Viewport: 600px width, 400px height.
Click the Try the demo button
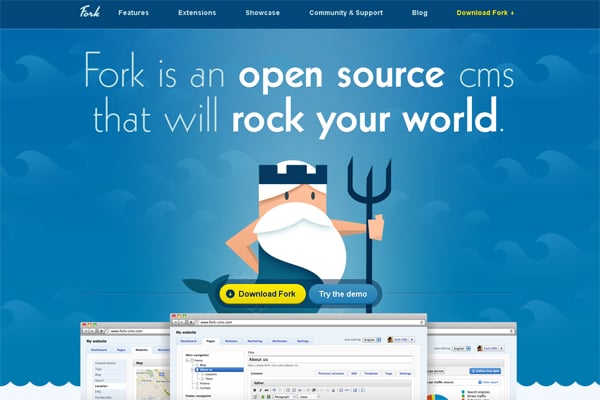click(x=343, y=294)
